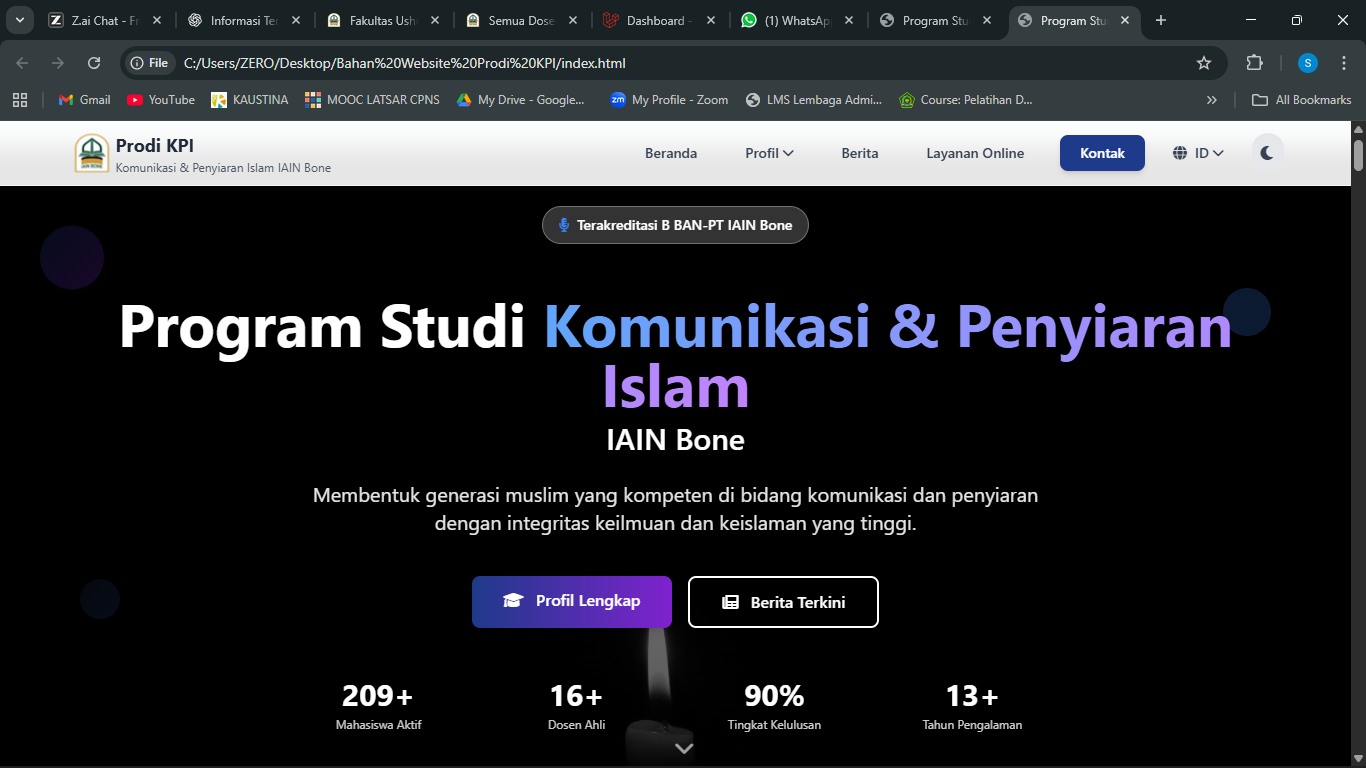Click the Prodi KPI logo icon
Viewport: 1366px width, 768px height.
[x=92, y=153]
